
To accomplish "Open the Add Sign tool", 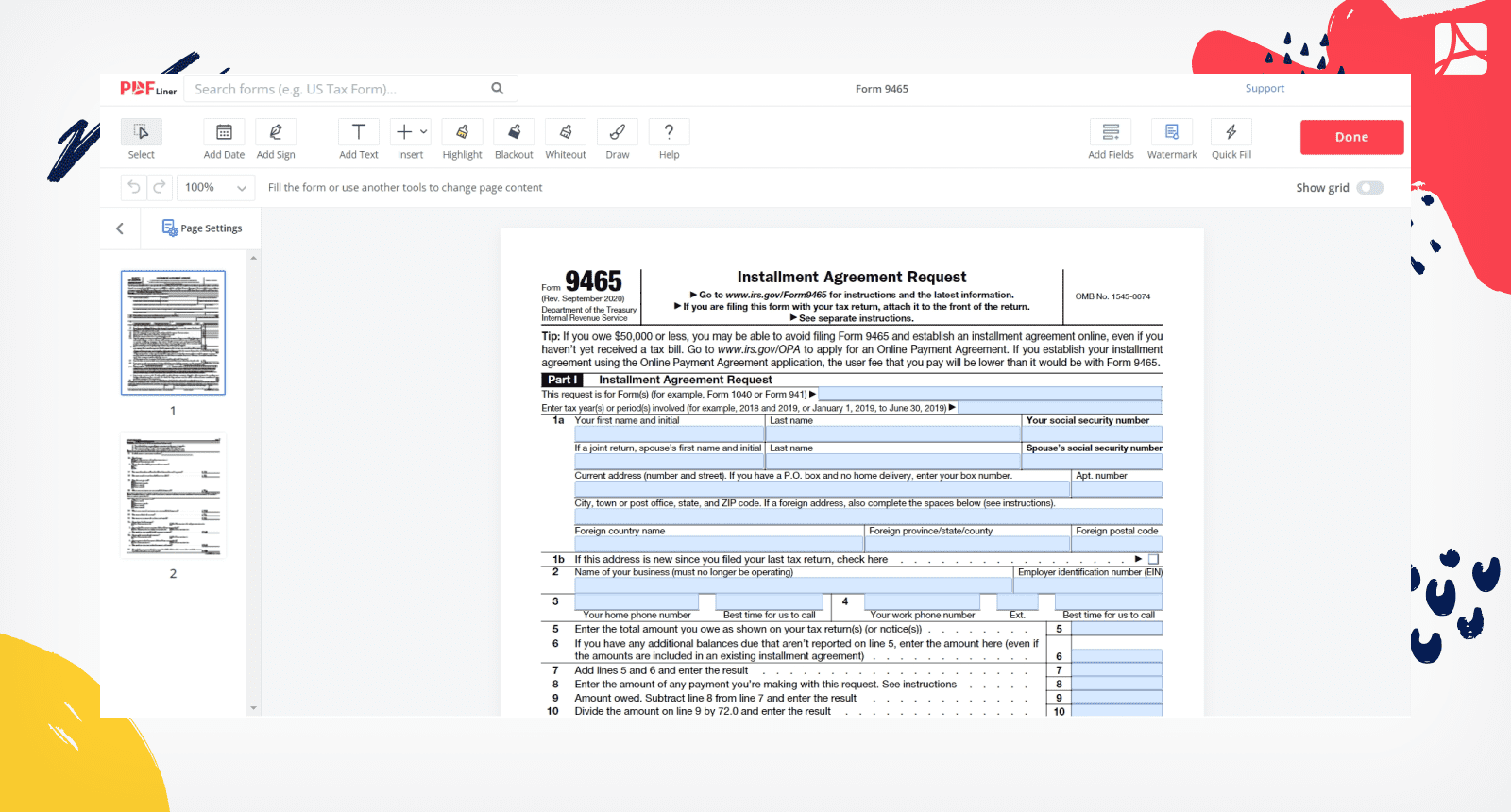I will pyautogui.click(x=276, y=139).
